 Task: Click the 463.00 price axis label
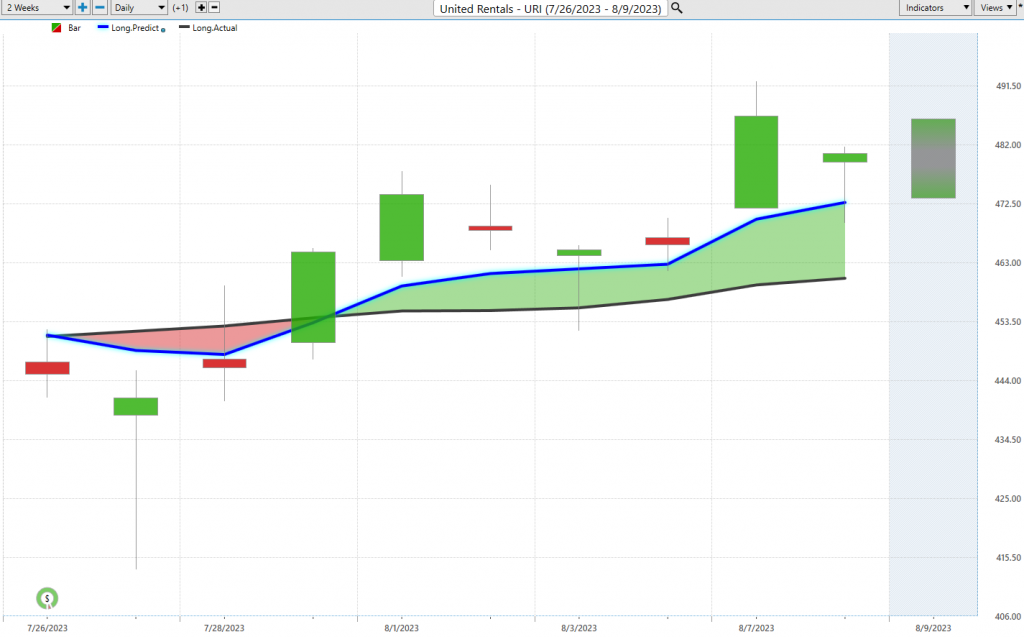pyautogui.click(x=1008, y=263)
